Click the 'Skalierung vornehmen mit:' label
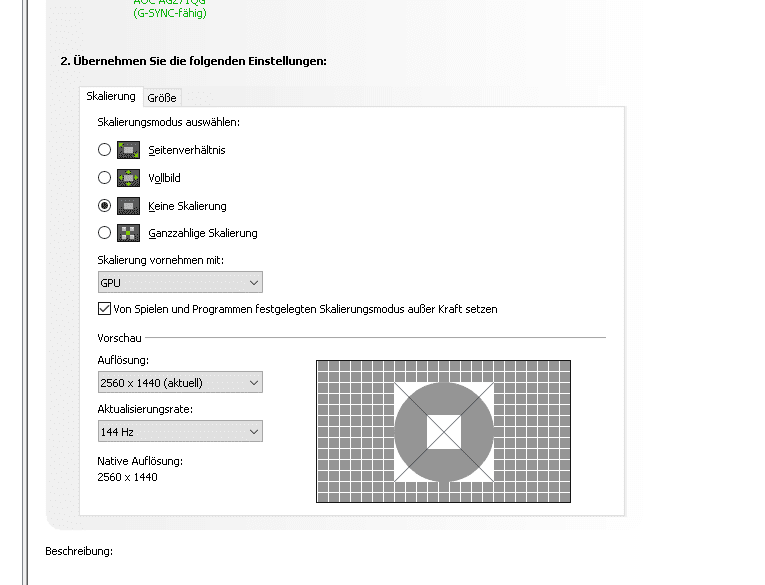765x585 pixels. 161,260
